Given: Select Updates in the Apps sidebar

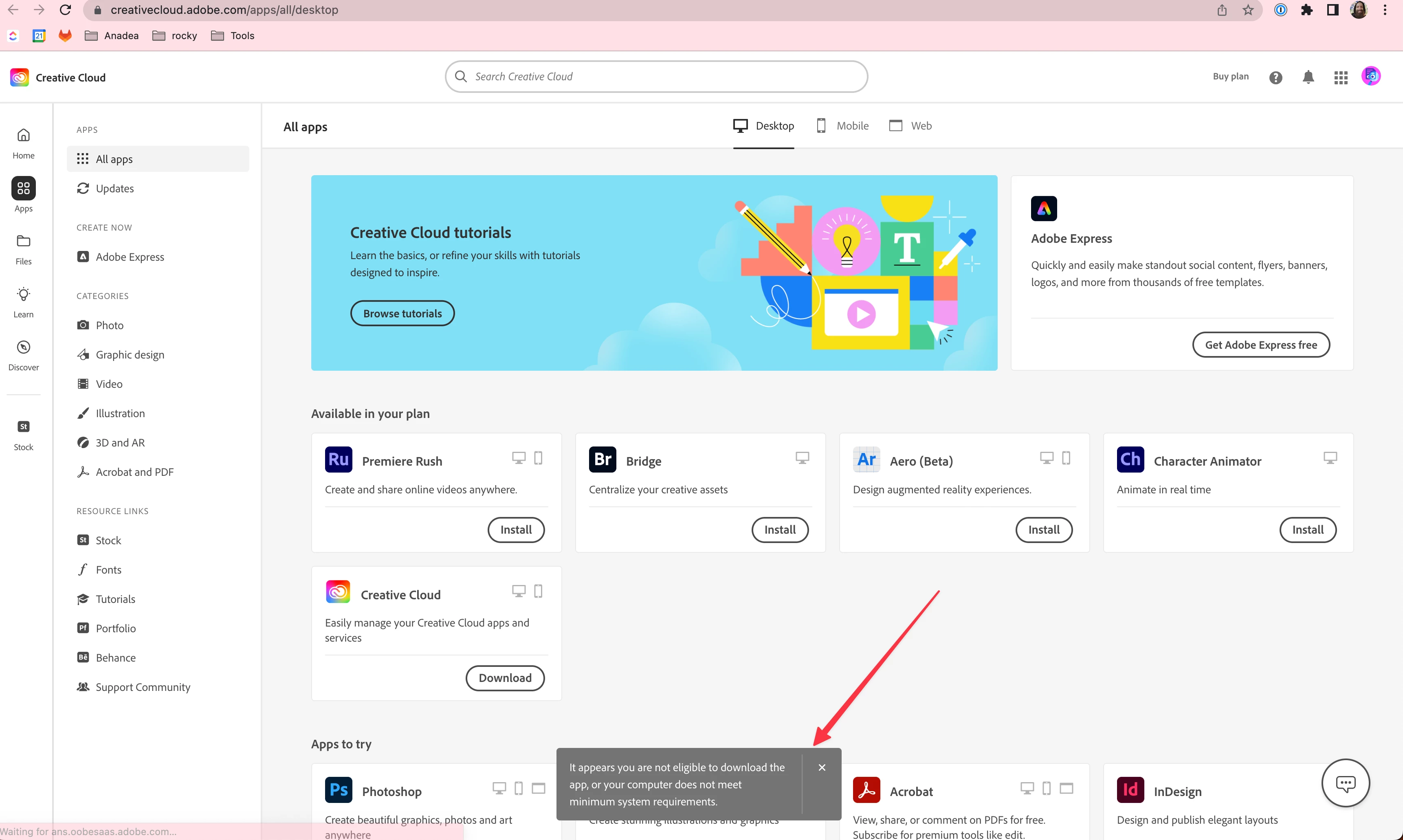Looking at the screenshot, I should click(x=114, y=189).
